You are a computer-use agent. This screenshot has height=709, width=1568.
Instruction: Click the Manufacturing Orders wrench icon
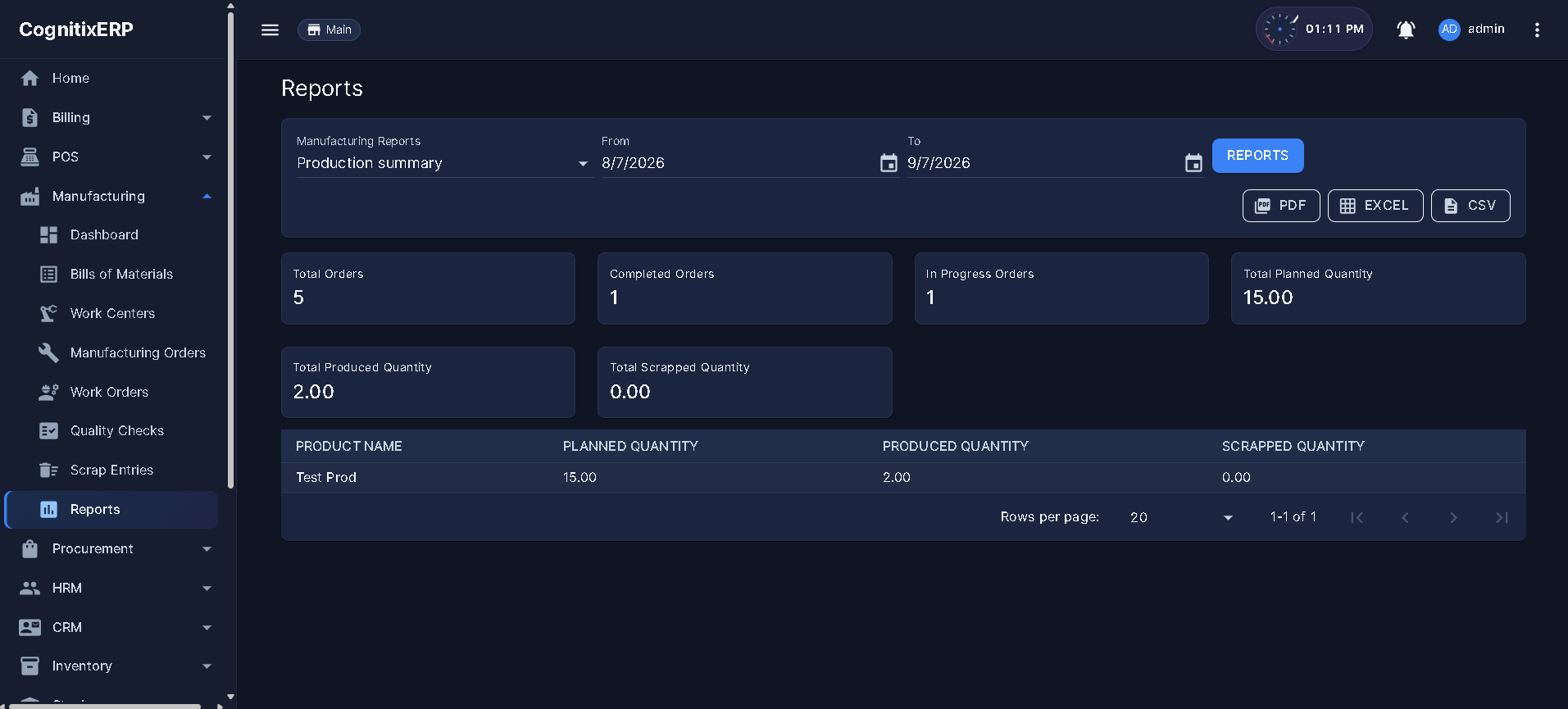(49, 352)
